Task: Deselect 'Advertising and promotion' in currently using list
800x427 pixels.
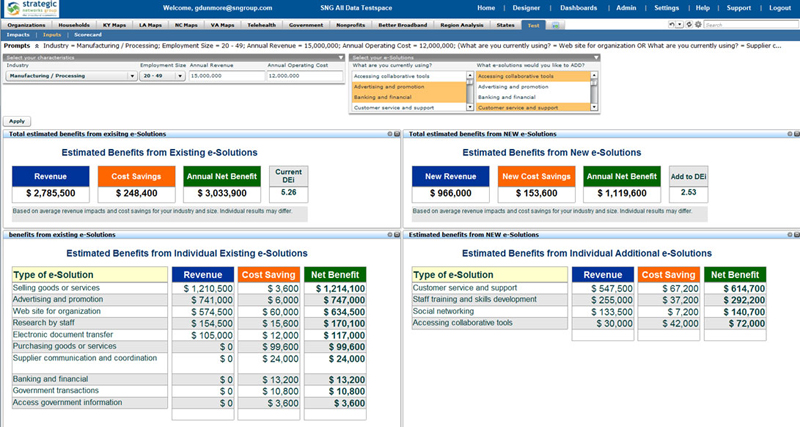Action: click(x=409, y=87)
